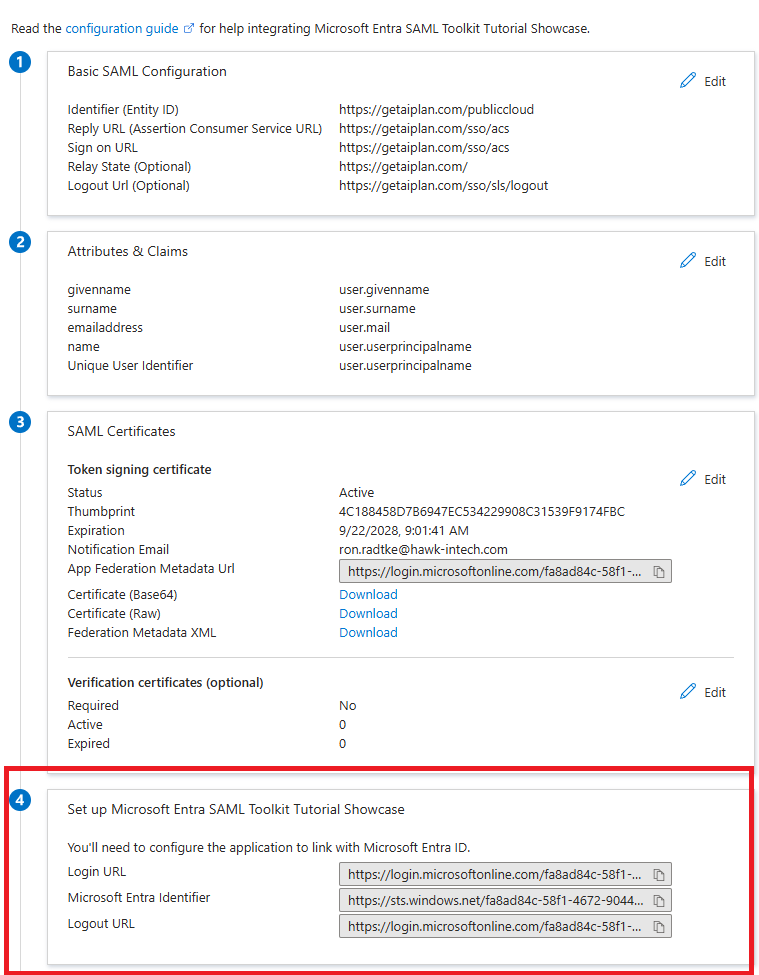Viewport: 759px width, 975px height.
Task: Download the Certificate (Base64)
Action: click(368, 595)
